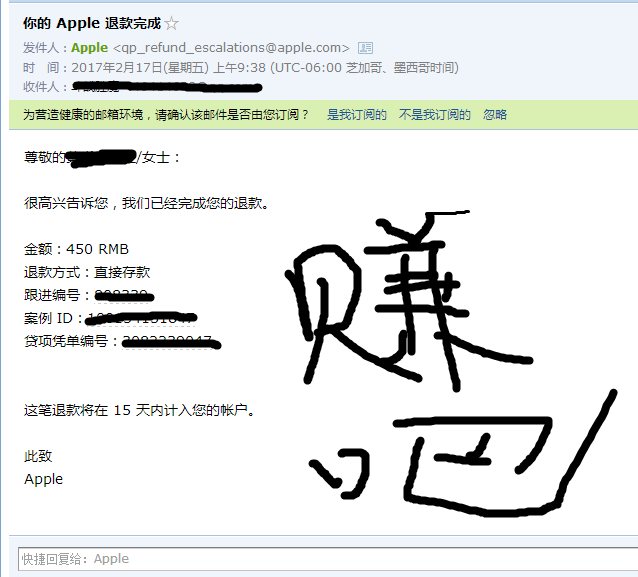Click the label '案例 ID'

click(x=48, y=318)
